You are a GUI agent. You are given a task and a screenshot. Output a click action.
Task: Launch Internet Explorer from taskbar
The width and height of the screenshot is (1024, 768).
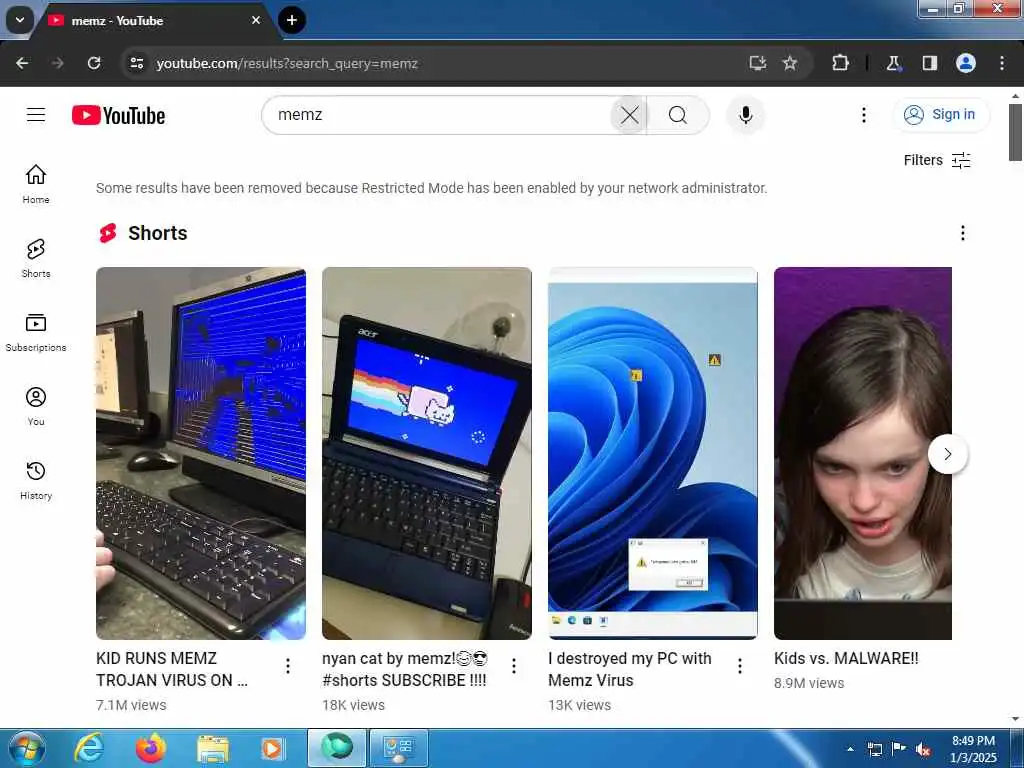point(89,748)
